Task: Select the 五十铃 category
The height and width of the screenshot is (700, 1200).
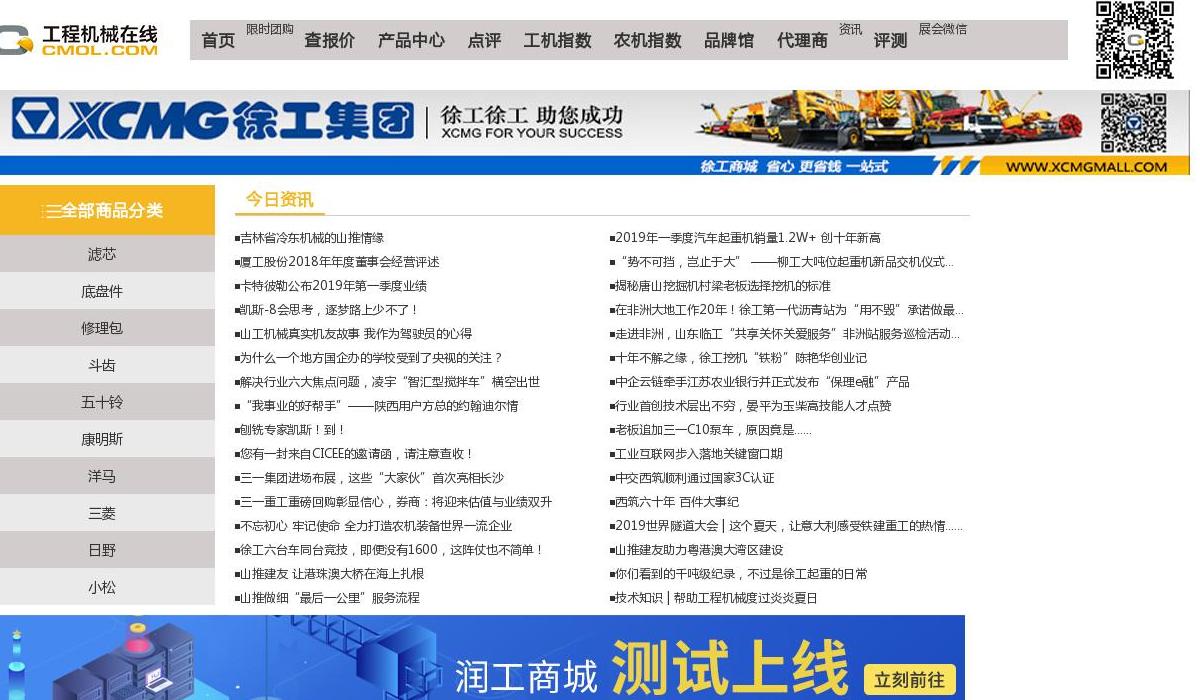Action: (x=107, y=402)
